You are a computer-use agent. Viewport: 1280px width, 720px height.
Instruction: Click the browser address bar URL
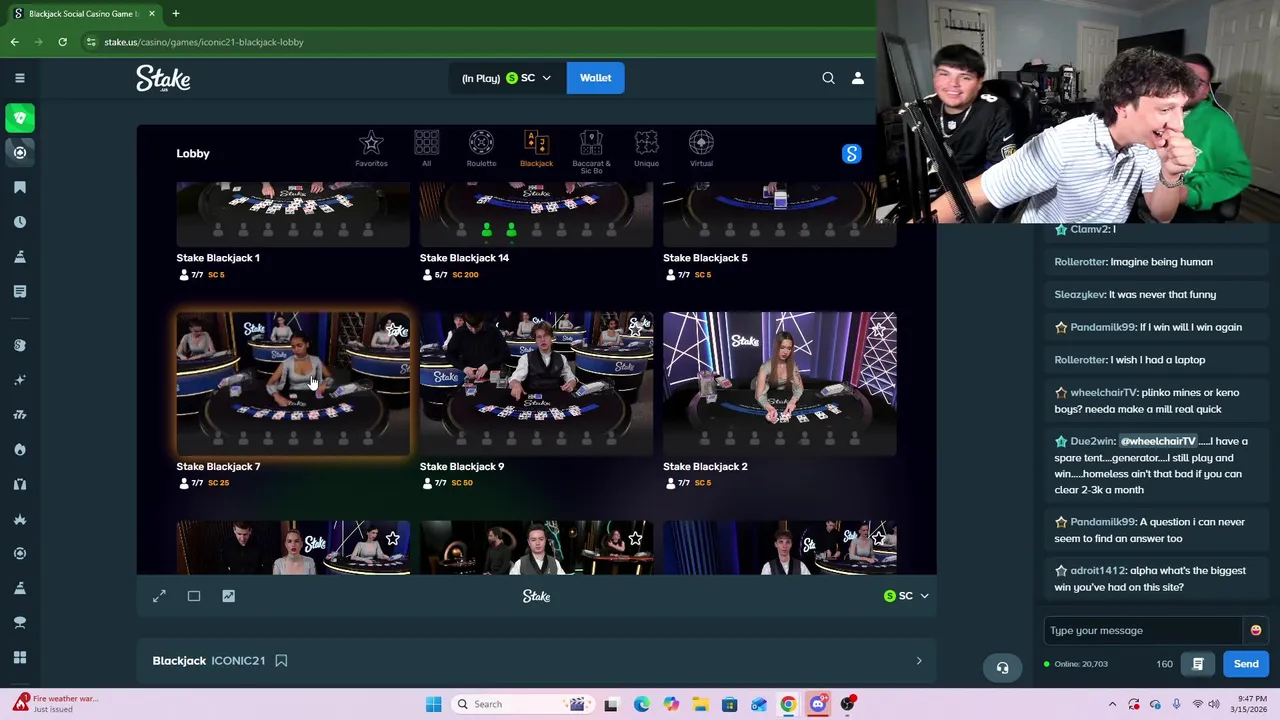[x=204, y=42]
